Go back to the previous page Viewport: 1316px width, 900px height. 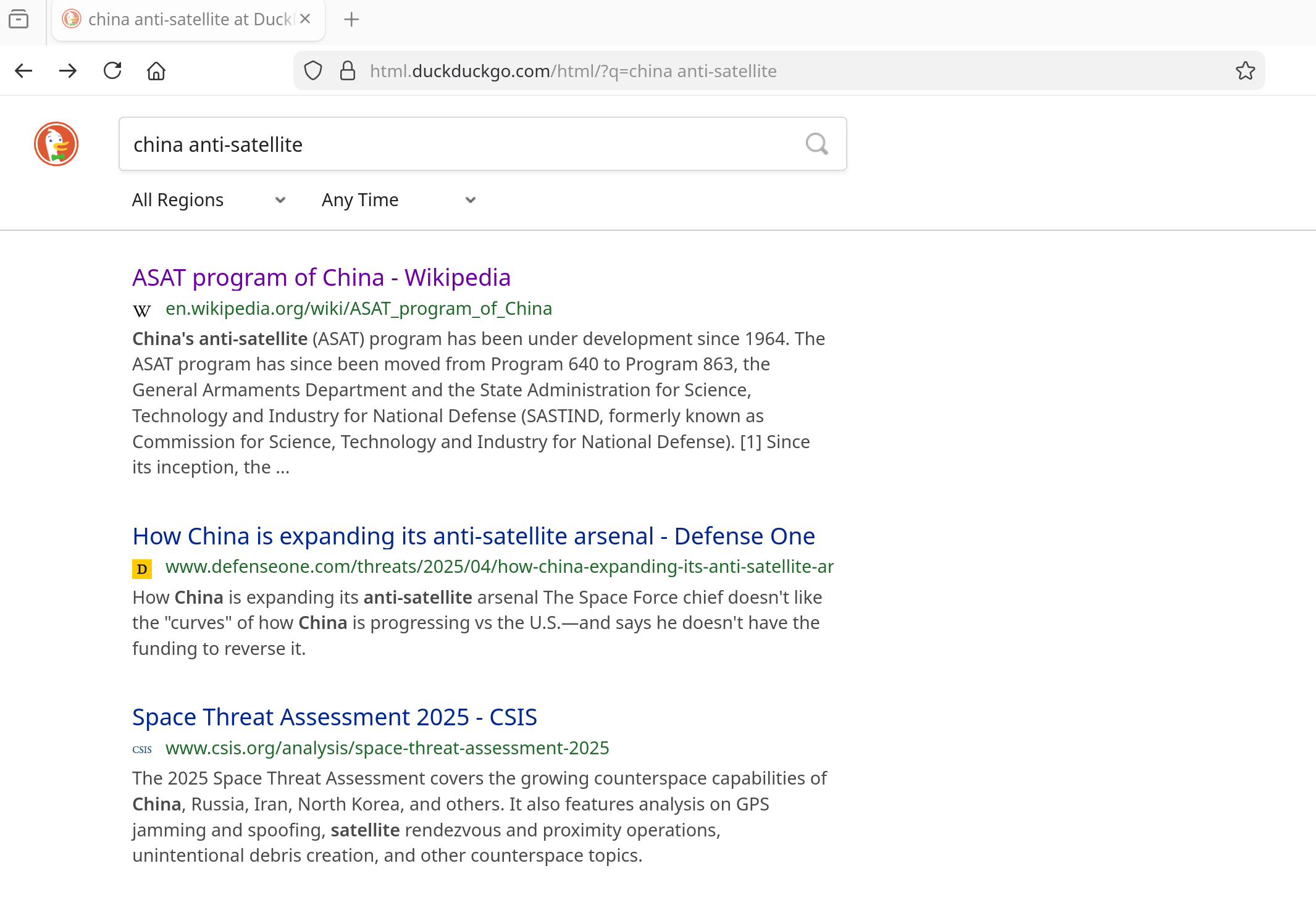[x=23, y=71]
